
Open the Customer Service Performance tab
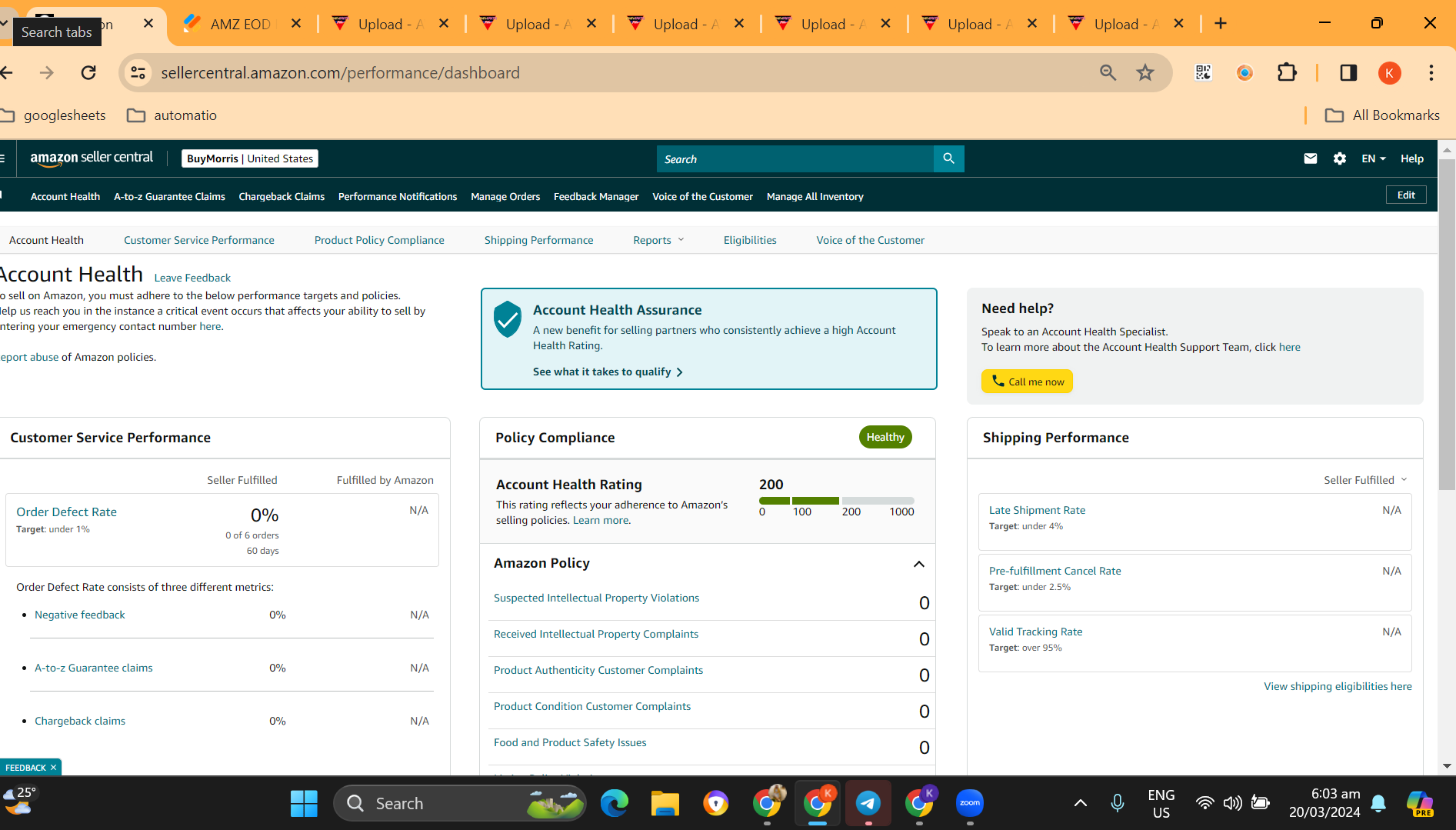coord(199,240)
